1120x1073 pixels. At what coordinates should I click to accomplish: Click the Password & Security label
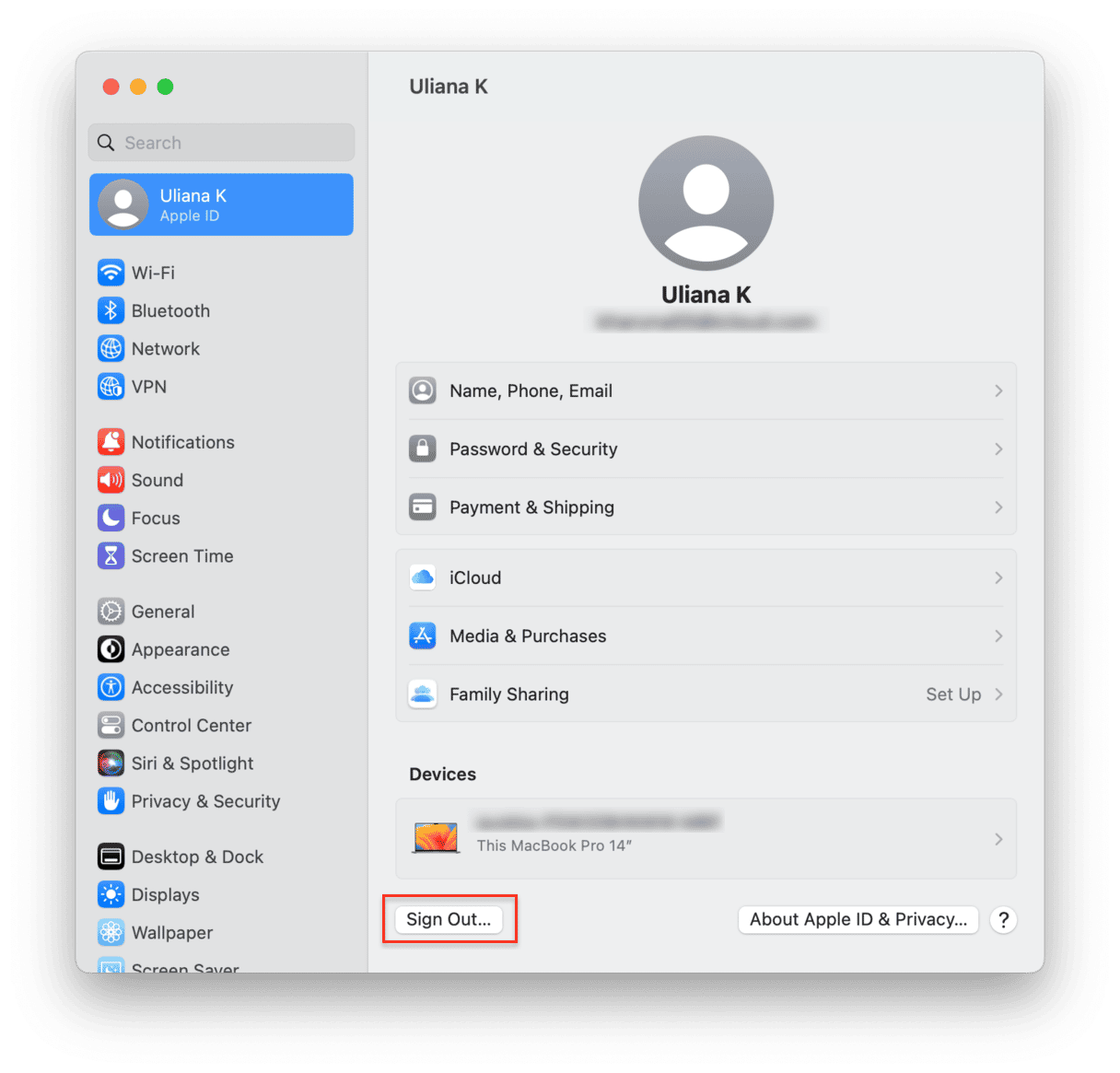[533, 449]
